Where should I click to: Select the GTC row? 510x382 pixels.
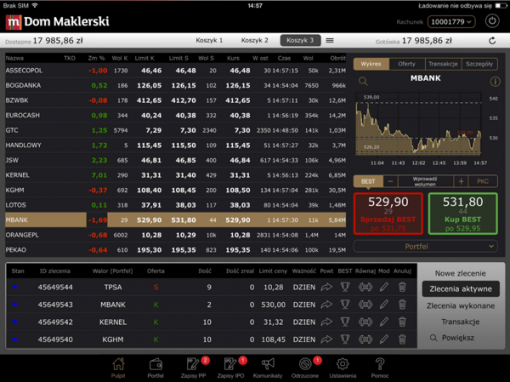point(175,130)
